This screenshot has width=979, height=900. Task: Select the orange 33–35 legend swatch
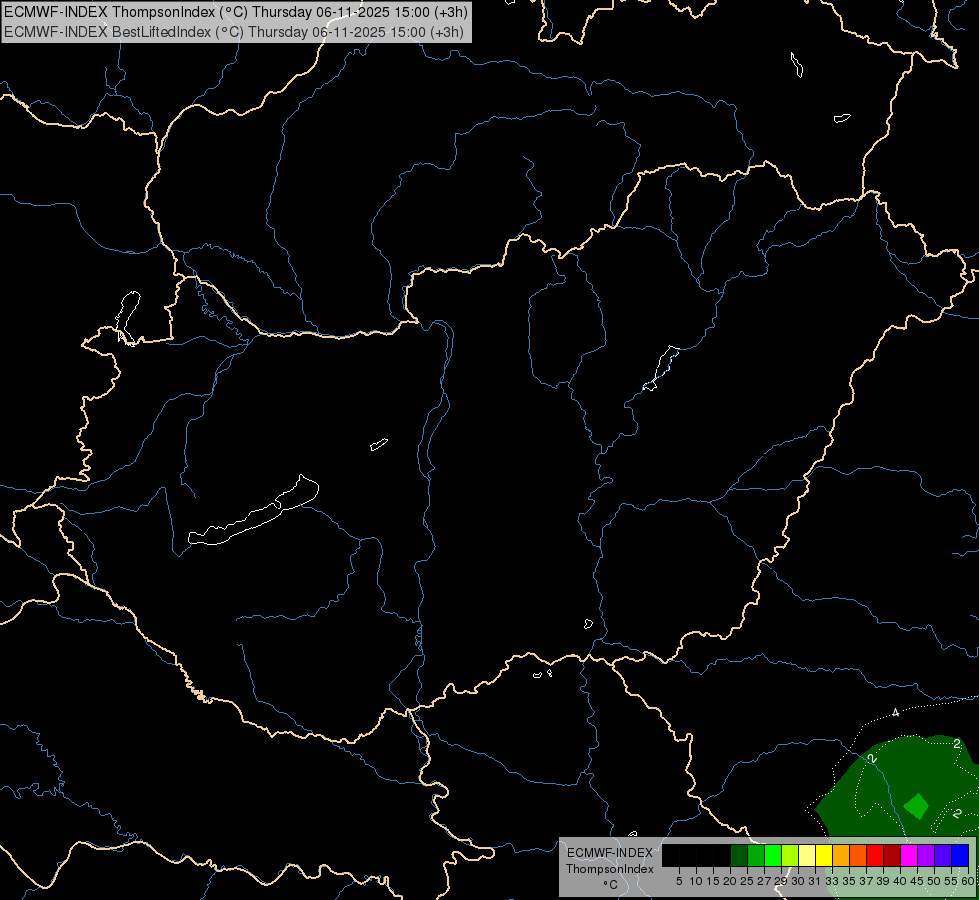[x=841, y=855]
